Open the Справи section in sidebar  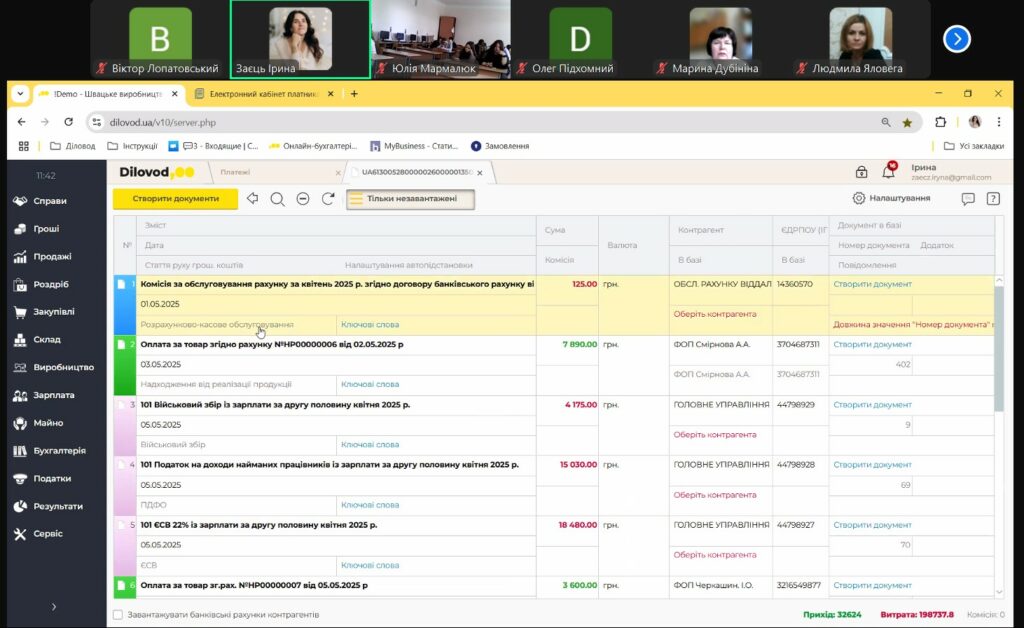[40, 201]
